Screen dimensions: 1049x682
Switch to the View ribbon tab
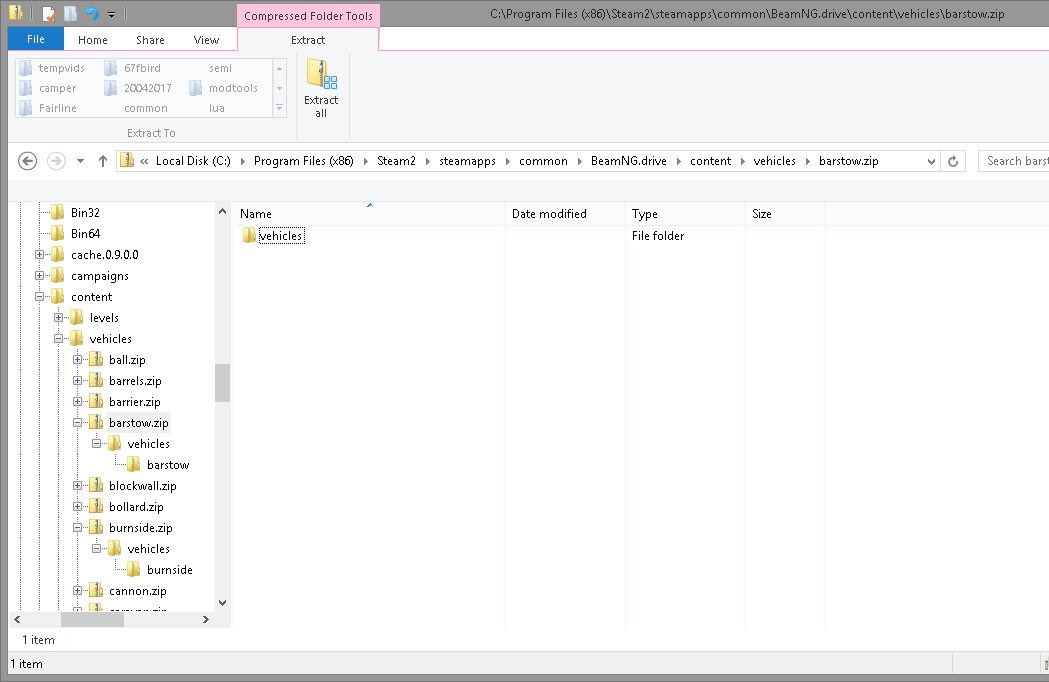pyautogui.click(x=206, y=40)
